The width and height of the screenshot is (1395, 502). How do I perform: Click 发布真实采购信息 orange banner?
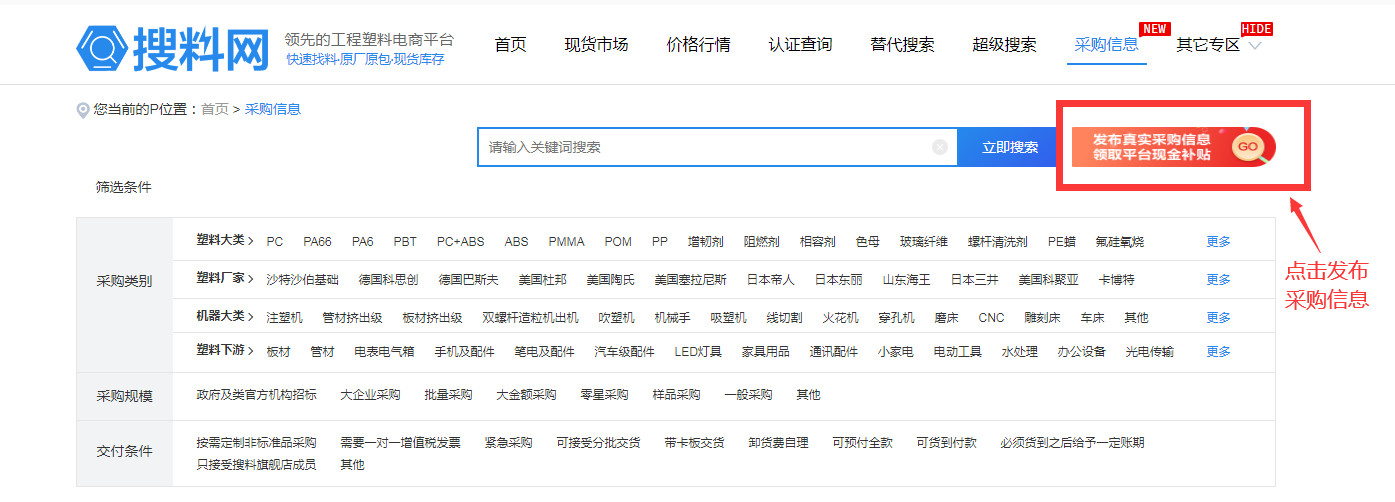pos(1173,147)
